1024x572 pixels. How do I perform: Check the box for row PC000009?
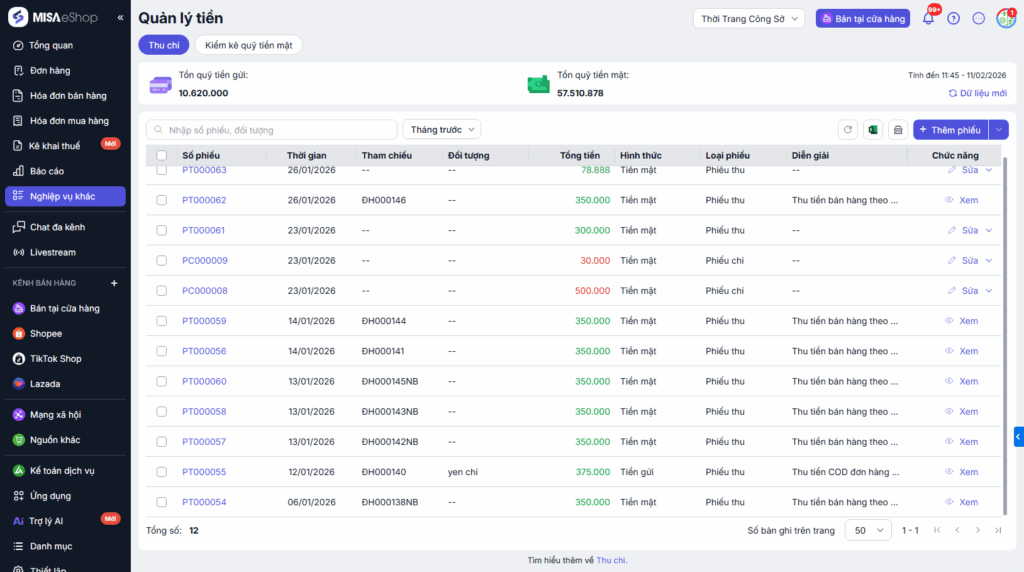click(x=162, y=260)
